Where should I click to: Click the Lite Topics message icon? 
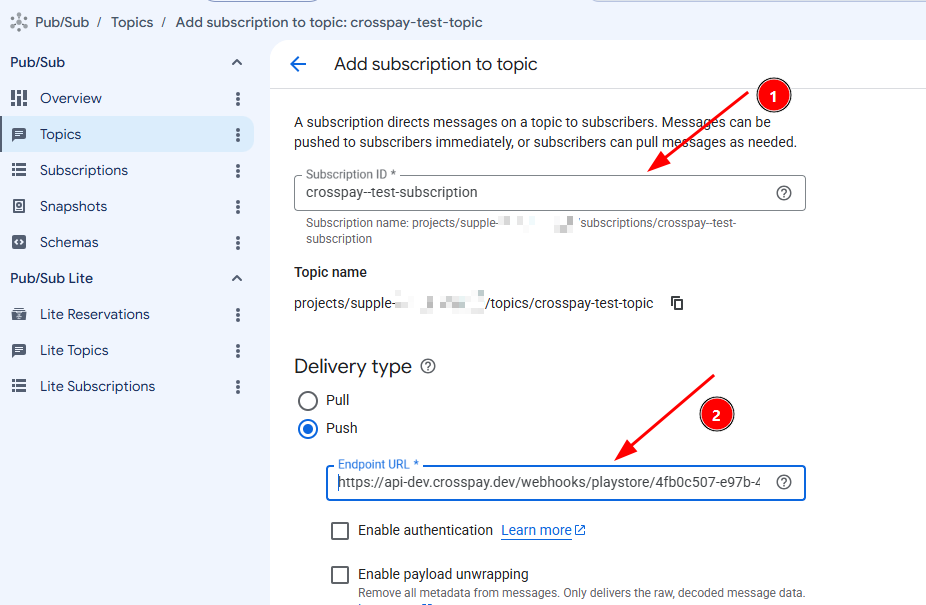(19, 350)
